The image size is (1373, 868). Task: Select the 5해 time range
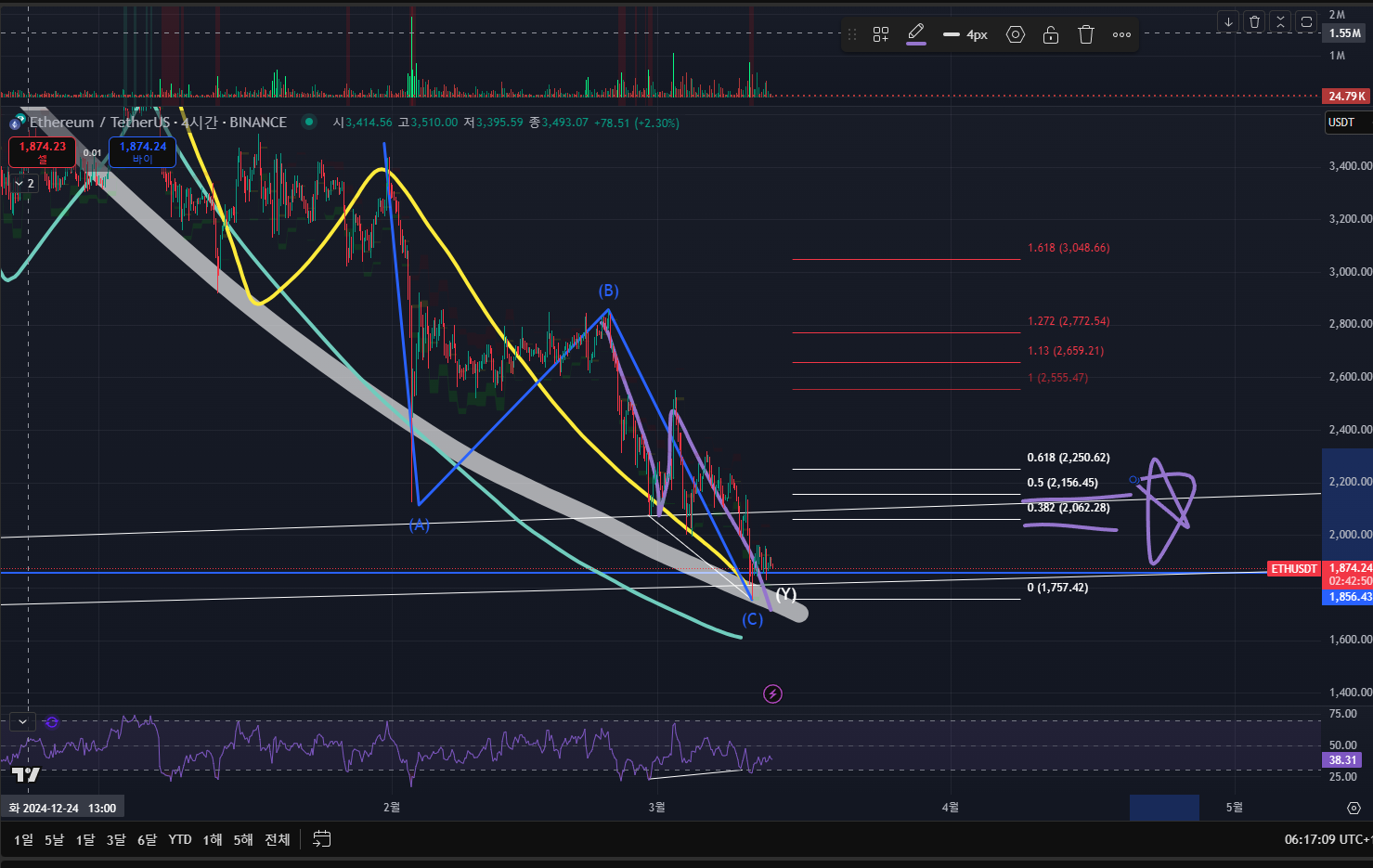243,839
